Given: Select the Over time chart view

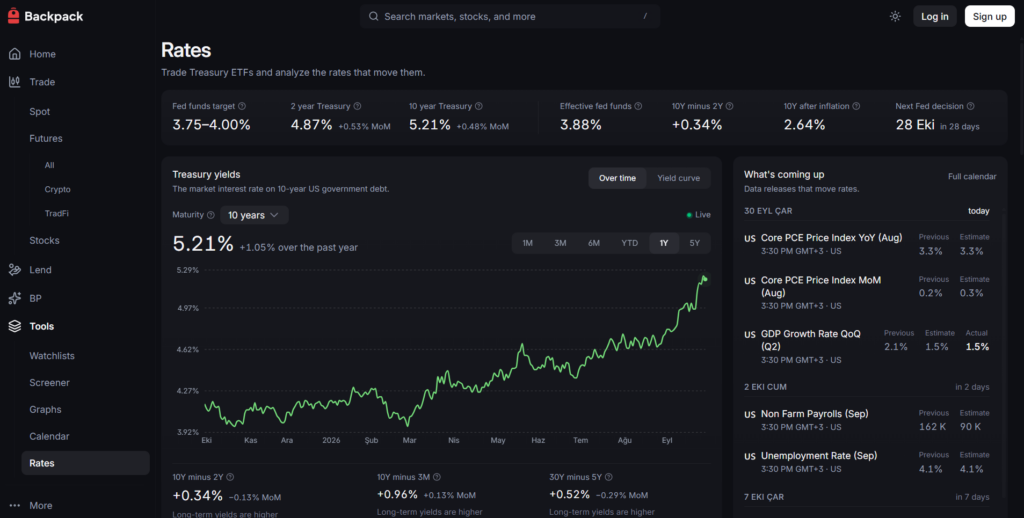Looking at the screenshot, I should [617, 178].
